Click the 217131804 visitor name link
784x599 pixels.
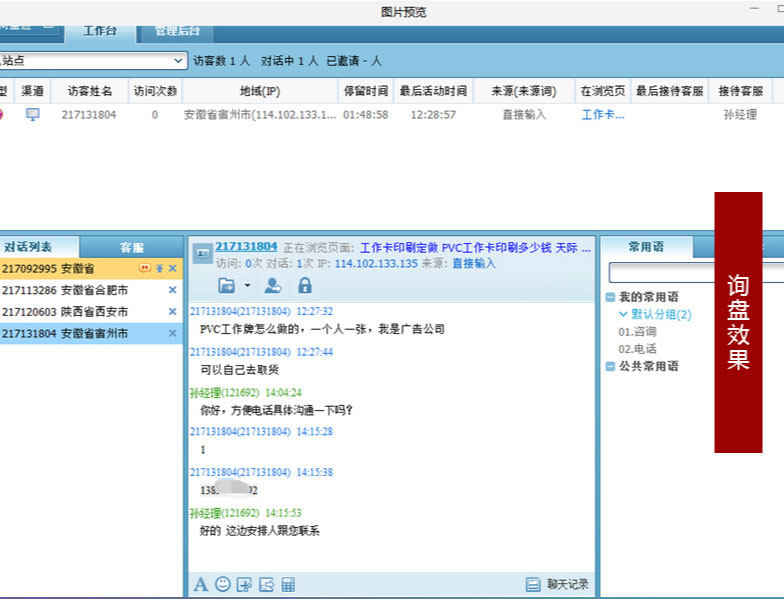coord(246,246)
